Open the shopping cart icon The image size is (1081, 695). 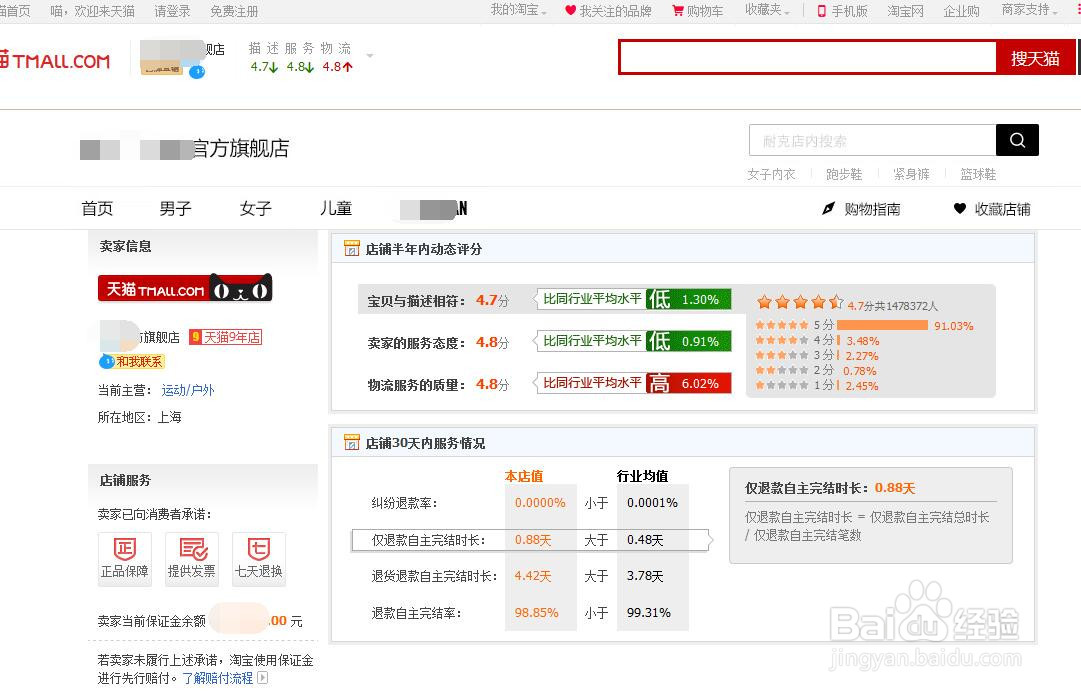coord(678,11)
